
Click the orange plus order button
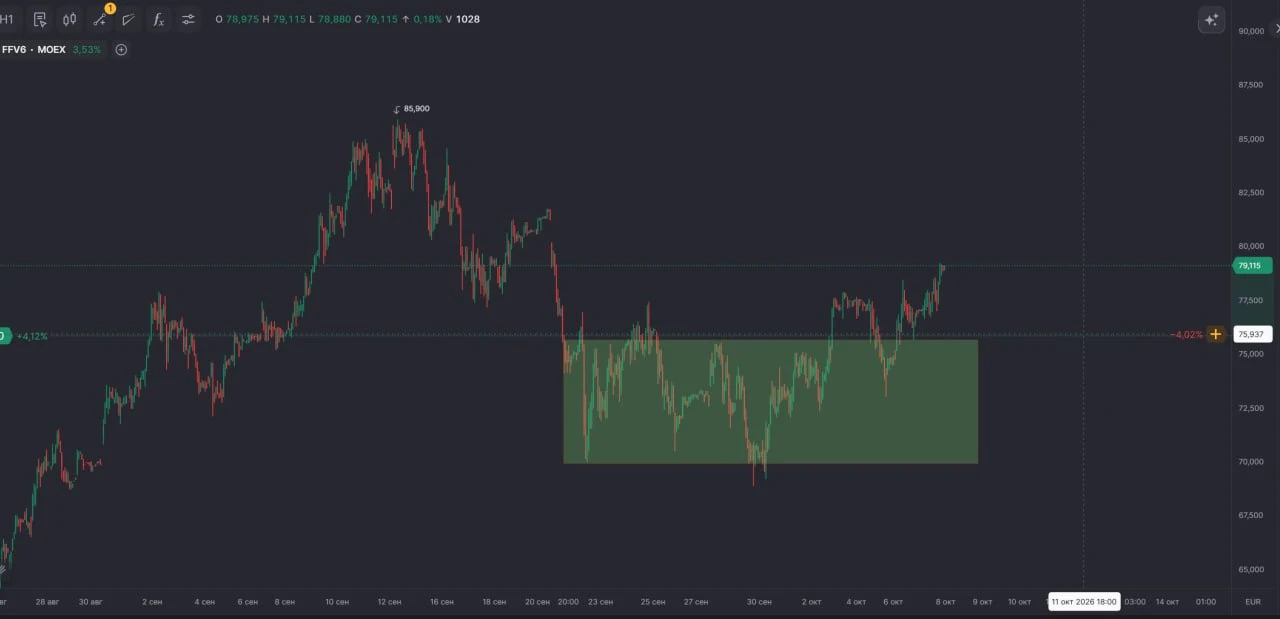[x=1215, y=334]
